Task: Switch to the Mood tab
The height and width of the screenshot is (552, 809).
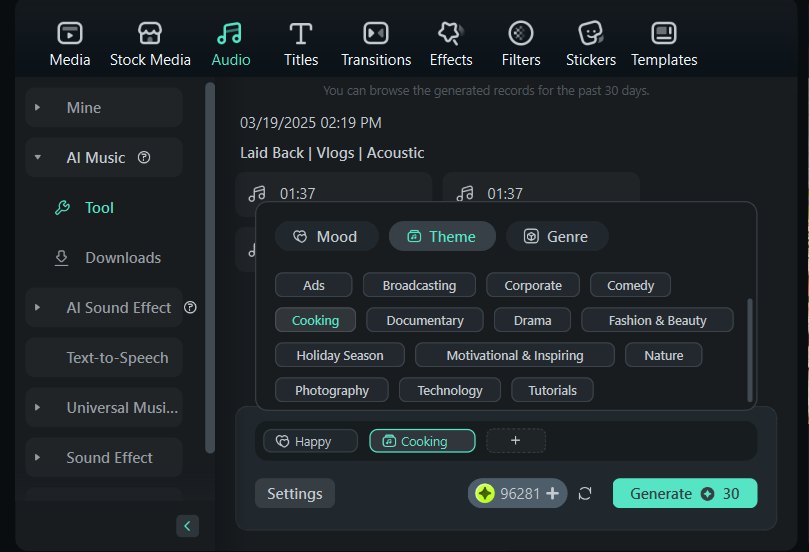Action: point(327,236)
